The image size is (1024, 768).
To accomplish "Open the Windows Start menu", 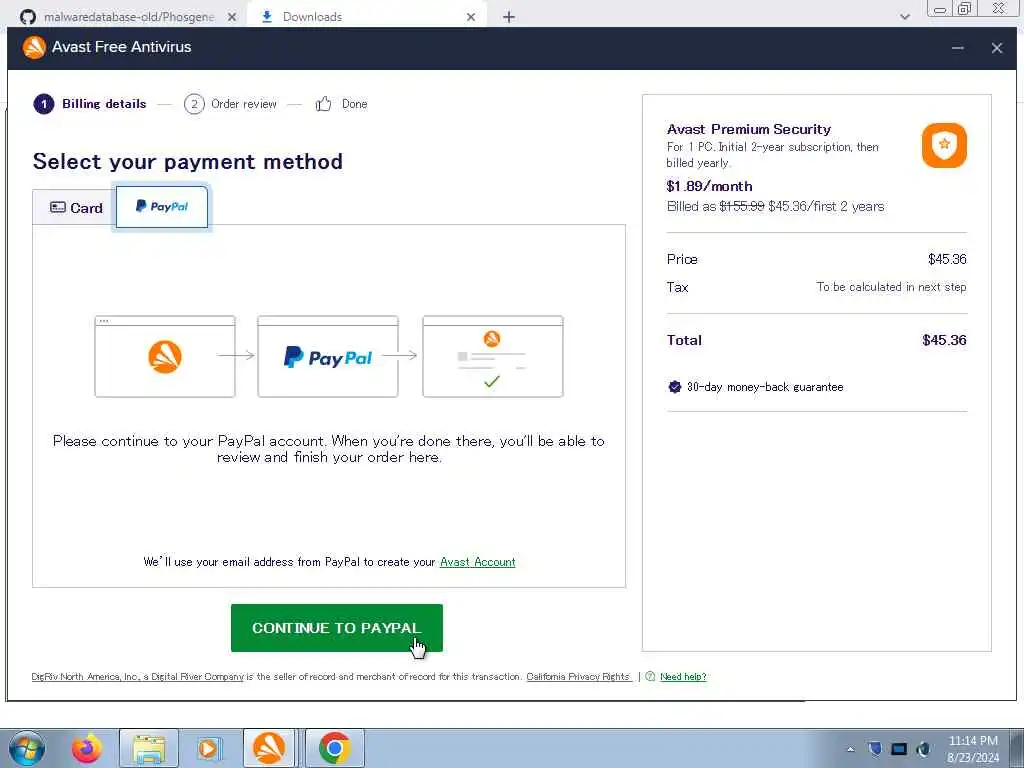I will pos(26,748).
